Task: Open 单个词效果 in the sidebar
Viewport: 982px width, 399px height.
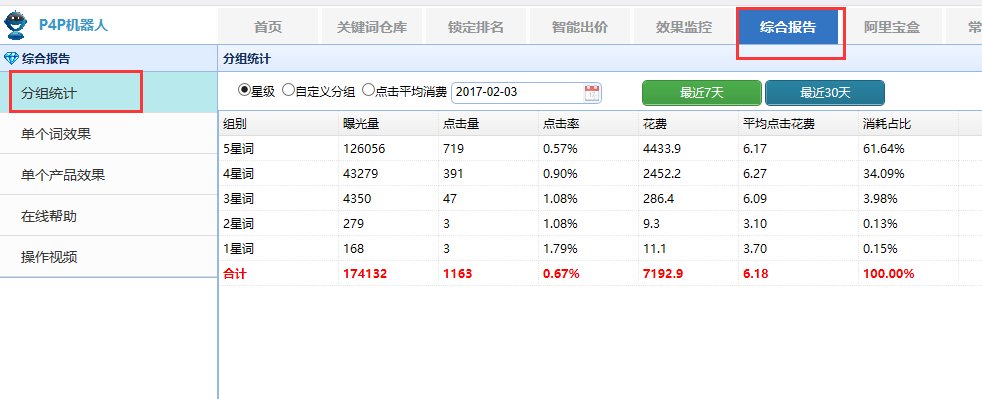Action: (108, 133)
